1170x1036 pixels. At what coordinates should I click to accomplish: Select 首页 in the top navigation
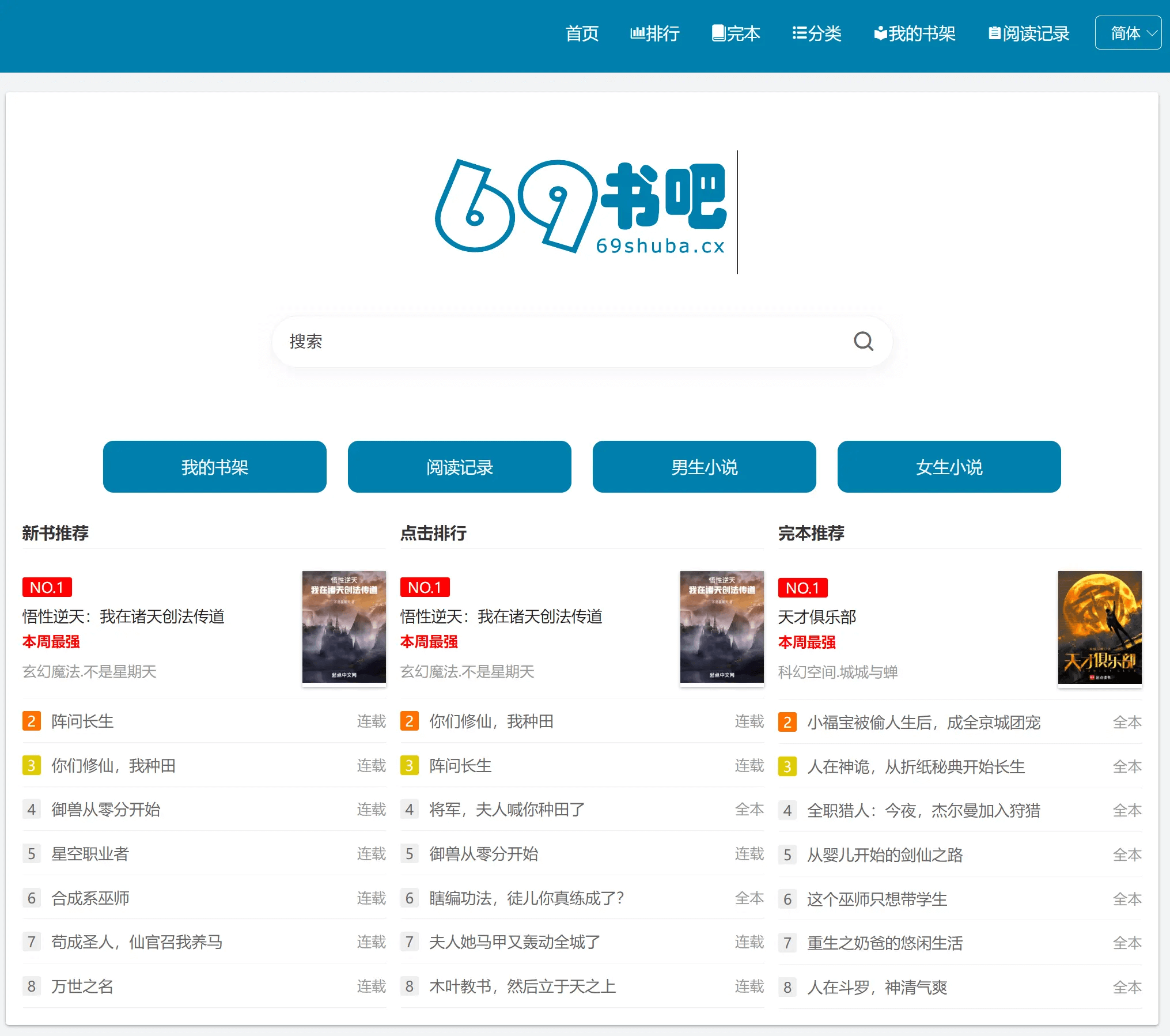582,35
